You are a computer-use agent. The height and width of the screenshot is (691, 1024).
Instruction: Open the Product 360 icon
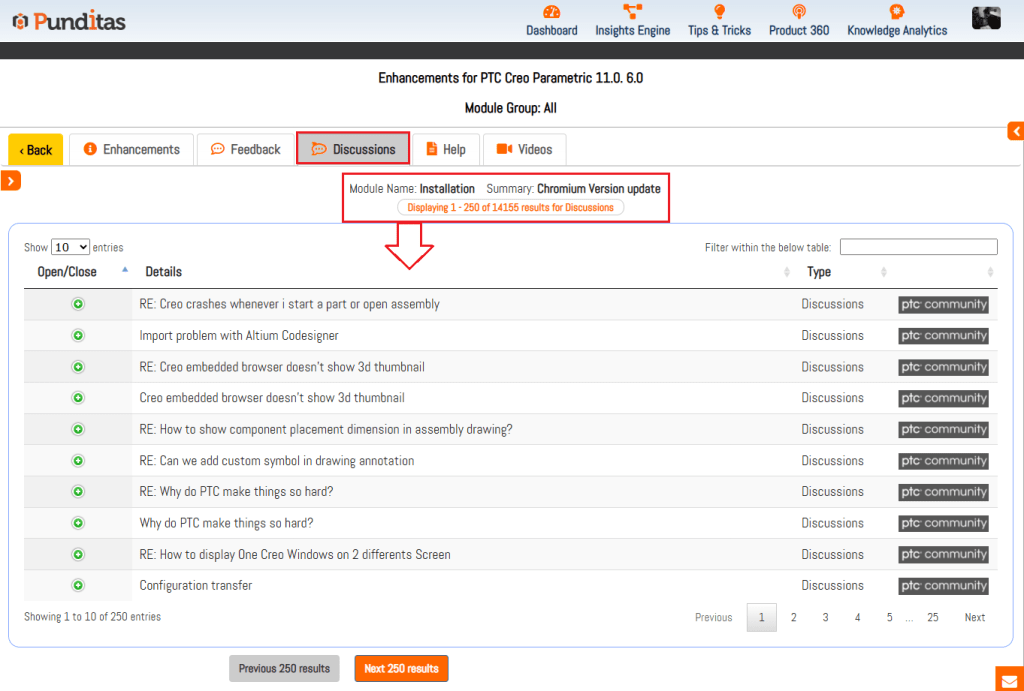(798, 13)
